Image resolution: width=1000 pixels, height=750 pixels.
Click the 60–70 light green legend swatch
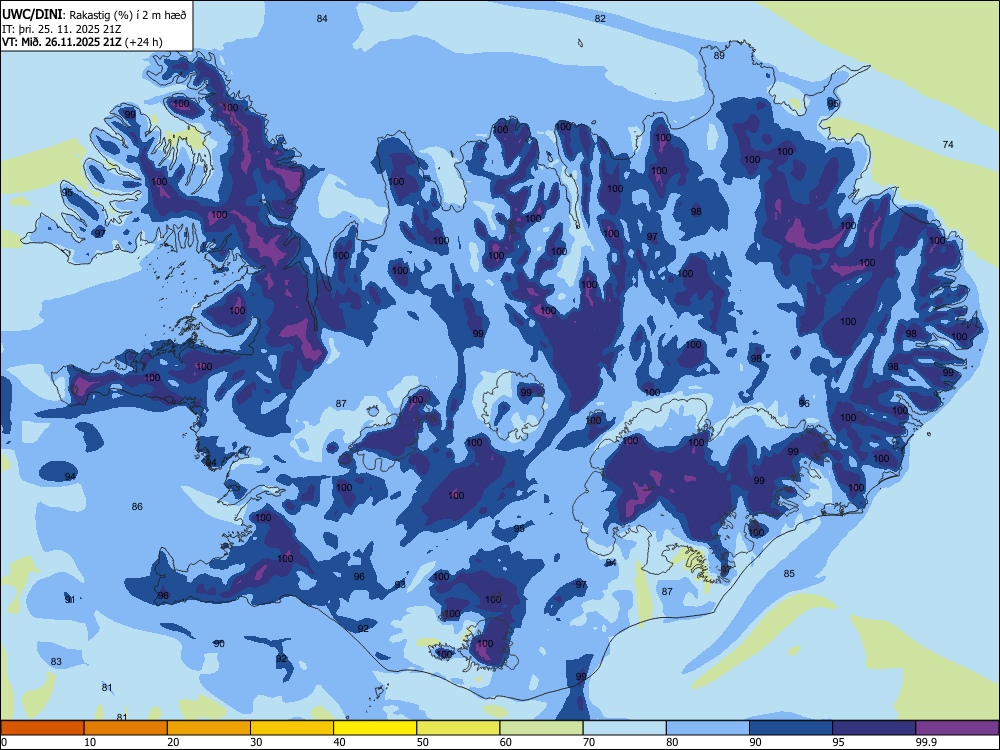coord(541,728)
